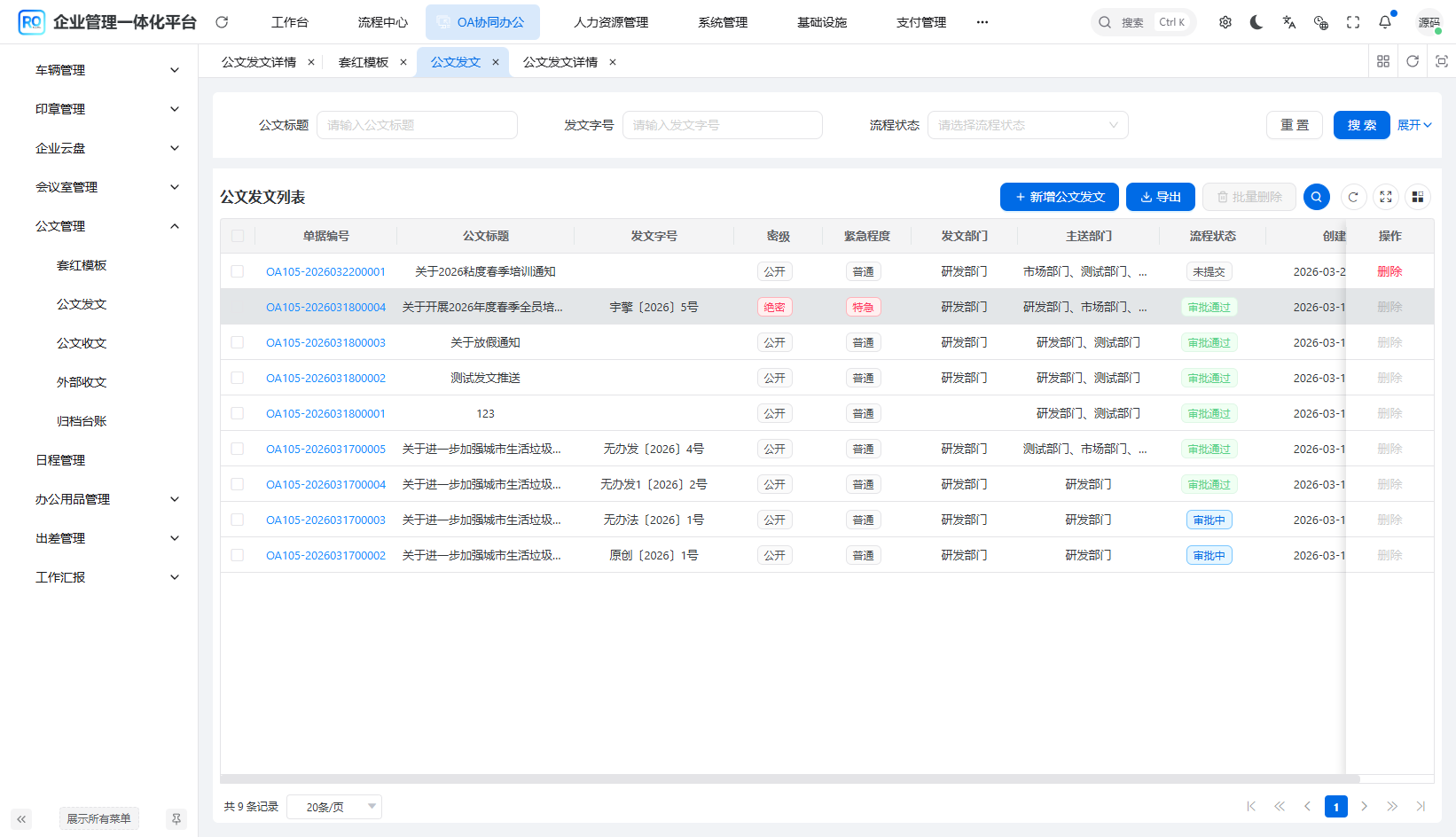Open document link OA105-2026031700005
This screenshot has width=1456, height=837.
coord(325,449)
